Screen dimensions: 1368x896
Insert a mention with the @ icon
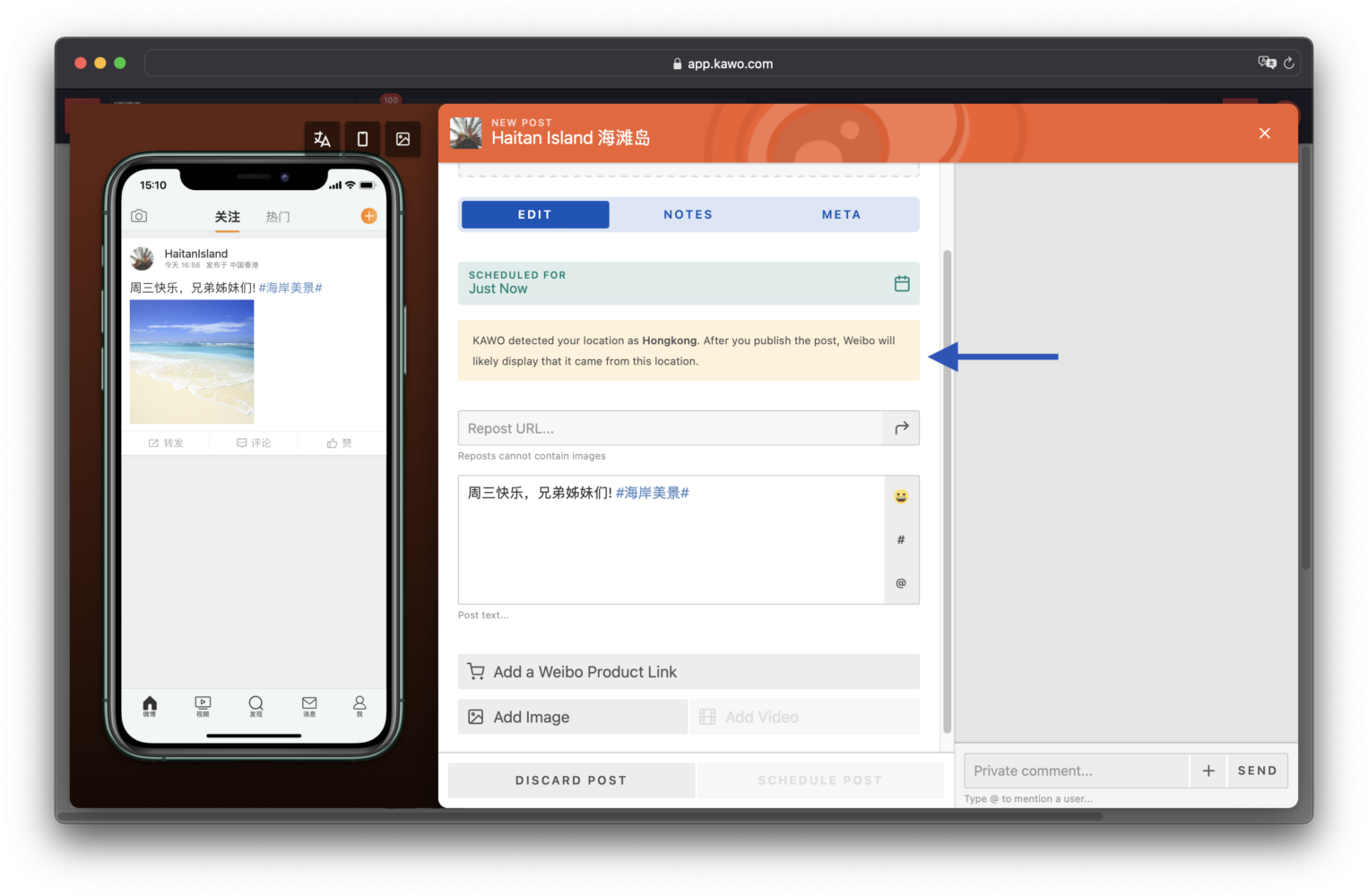(x=901, y=583)
